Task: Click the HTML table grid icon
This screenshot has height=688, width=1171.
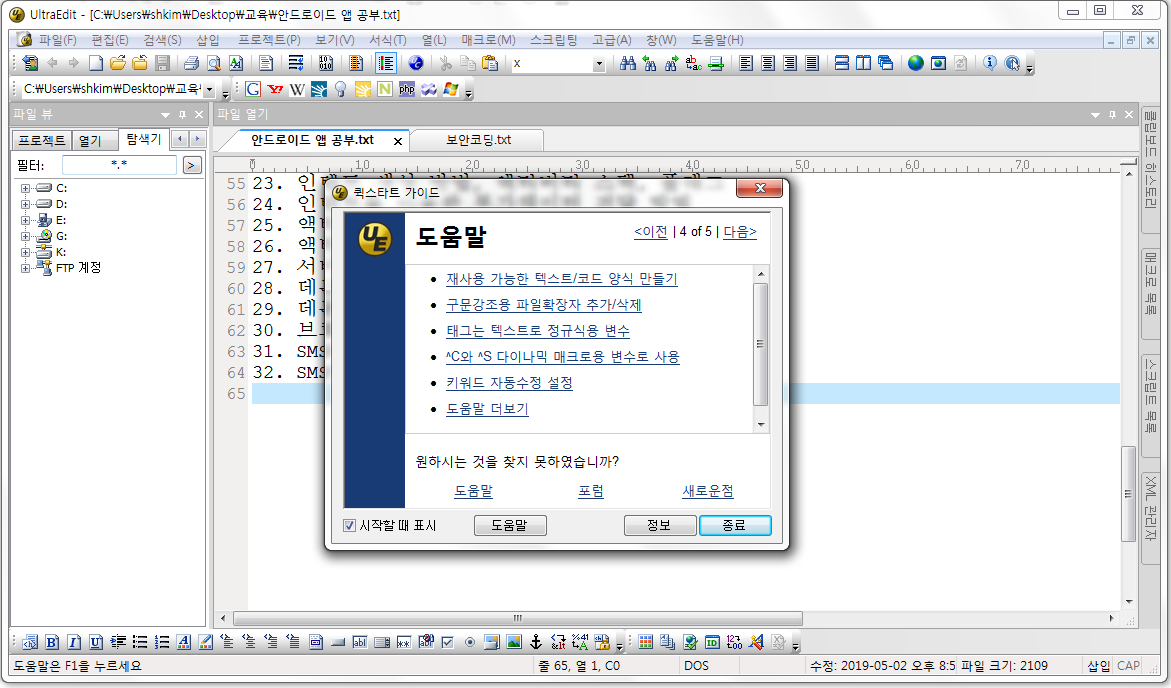Action: pyautogui.click(x=646, y=642)
